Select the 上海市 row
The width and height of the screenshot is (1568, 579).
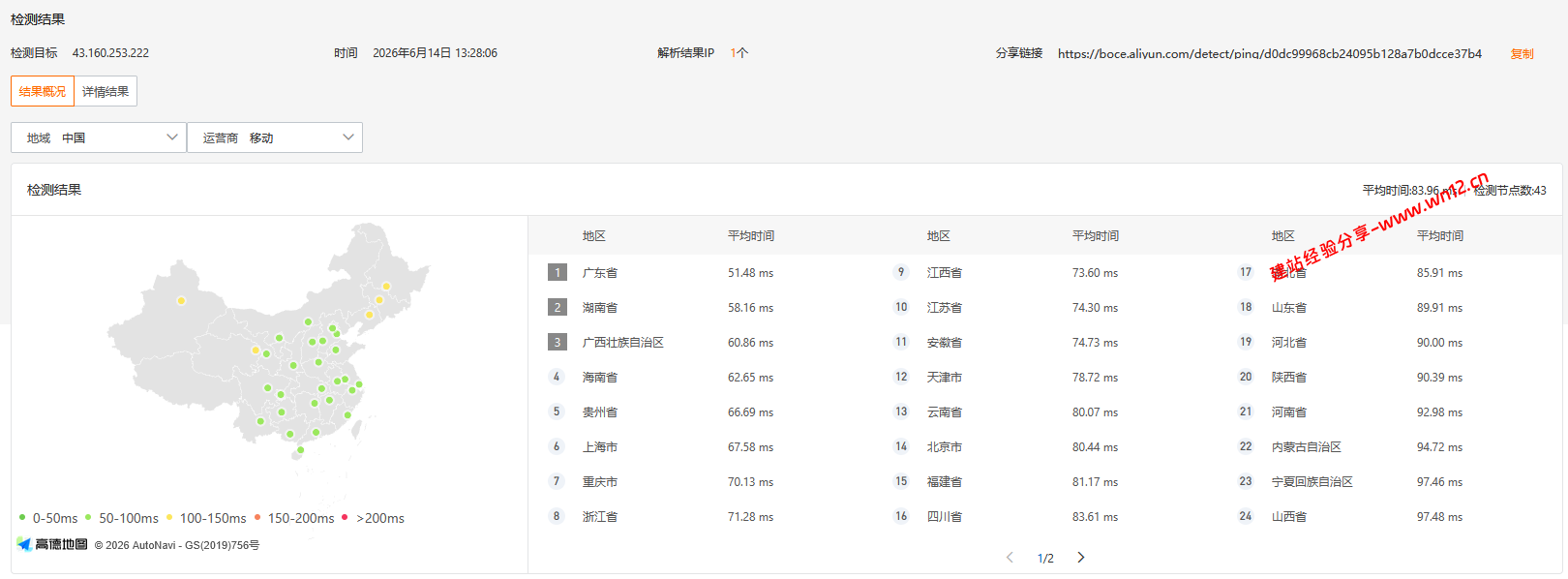[701, 447]
